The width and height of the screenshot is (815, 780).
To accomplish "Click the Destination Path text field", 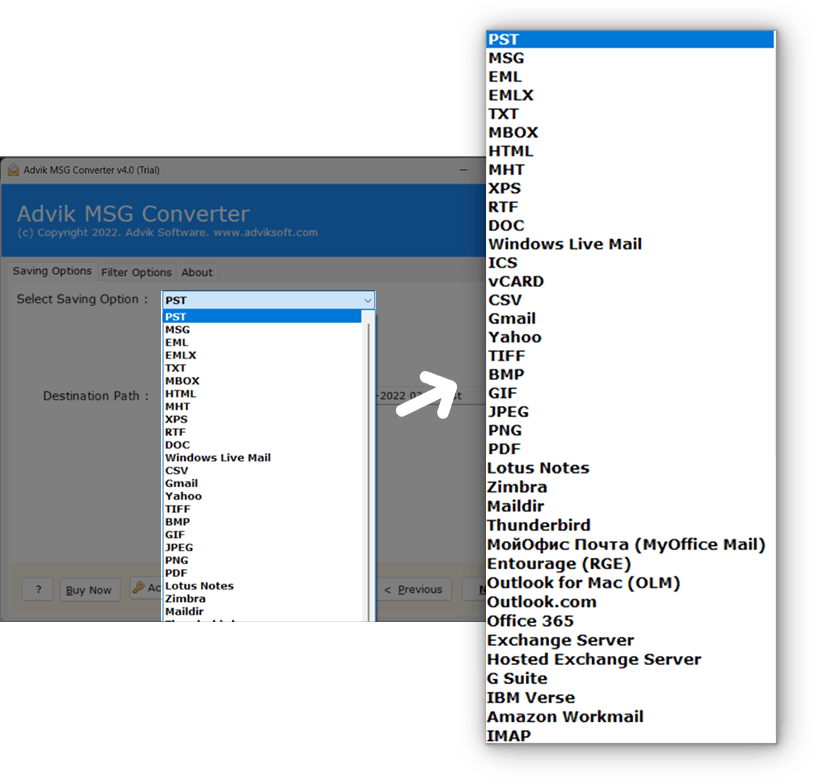I will point(429,396).
